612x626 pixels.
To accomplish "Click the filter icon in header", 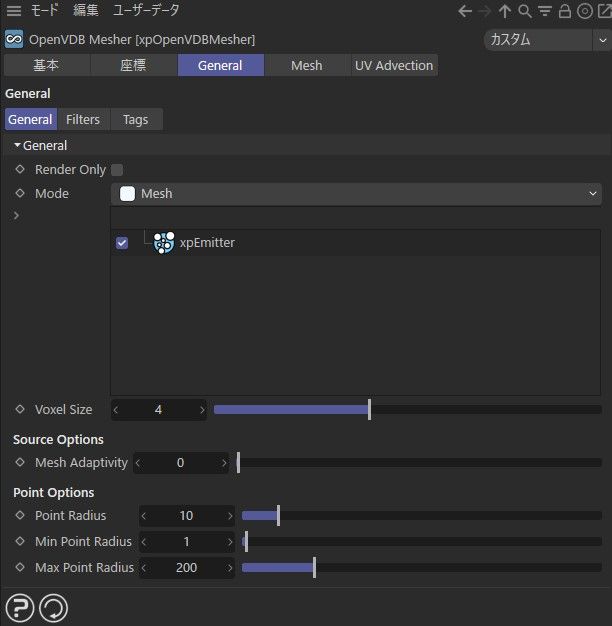I will point(545,11).
